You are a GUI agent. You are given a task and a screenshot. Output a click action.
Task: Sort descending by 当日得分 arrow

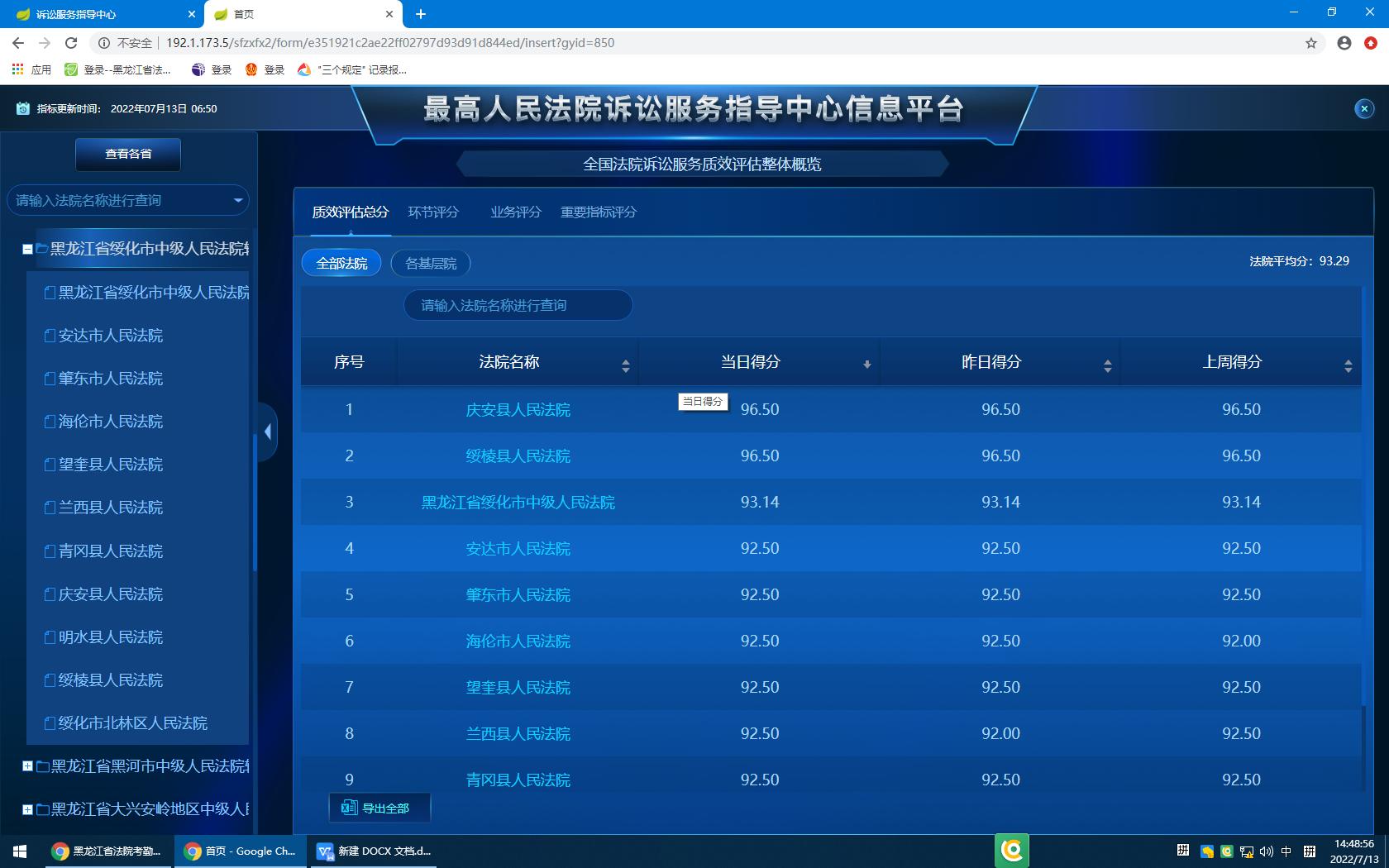coord(866,365)
